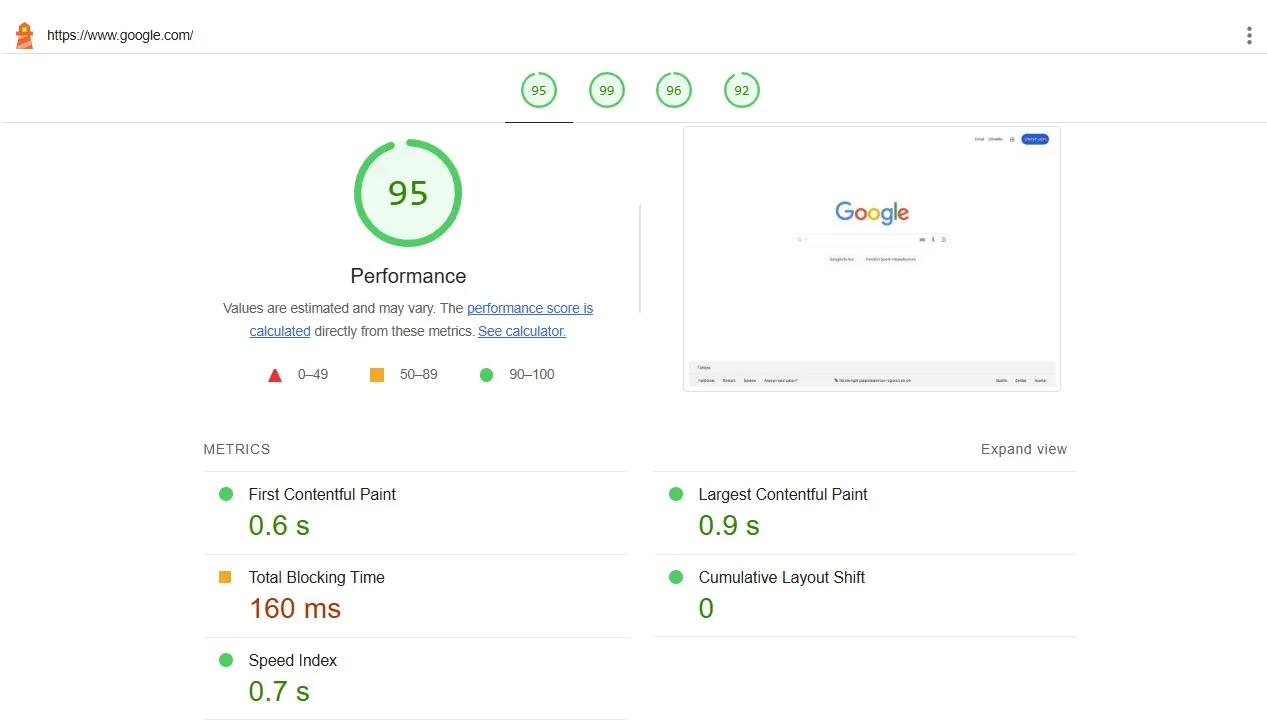Viewport: 1267px width, 726px height.
Task: Click the Performance heading under the gauge
Action: (408, 276)
